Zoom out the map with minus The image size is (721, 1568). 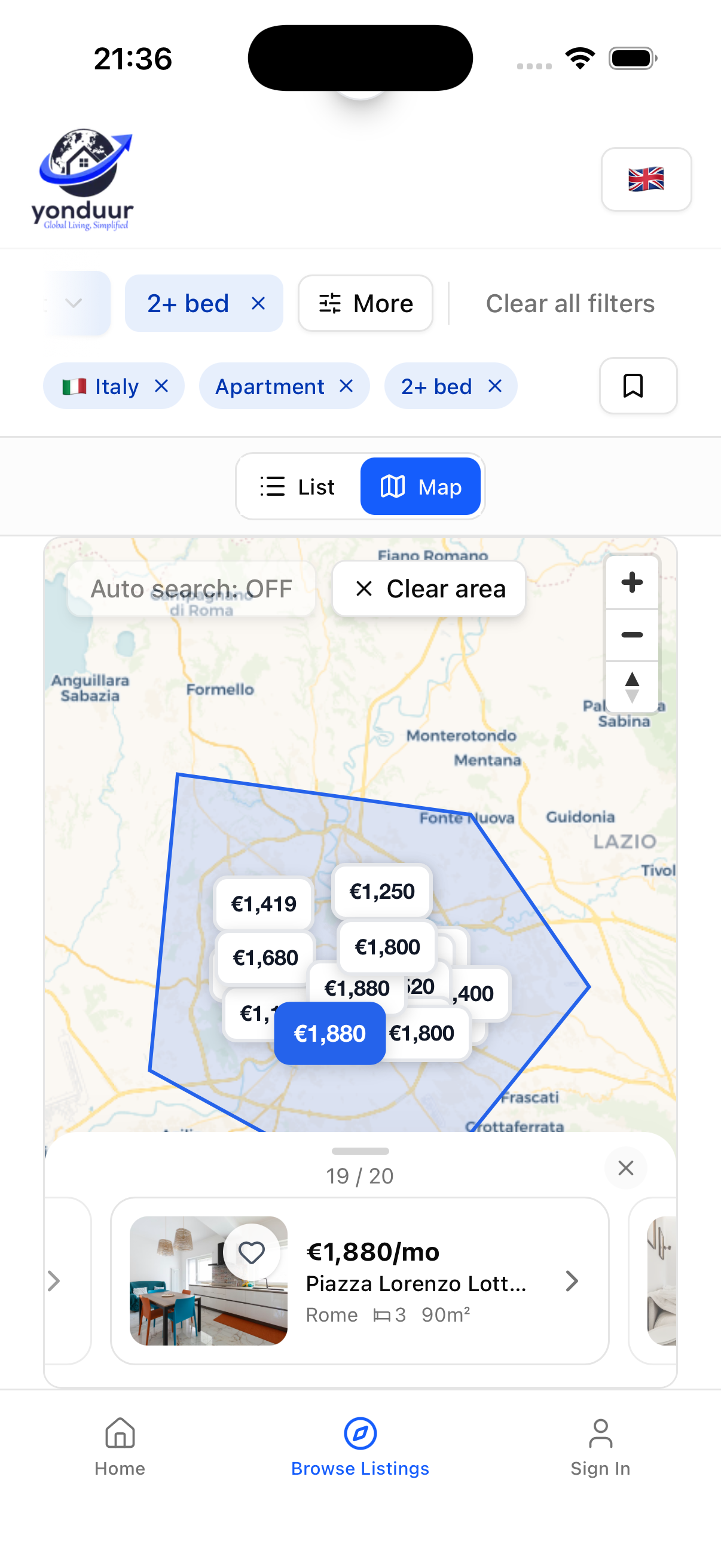(x=631, y=635)
